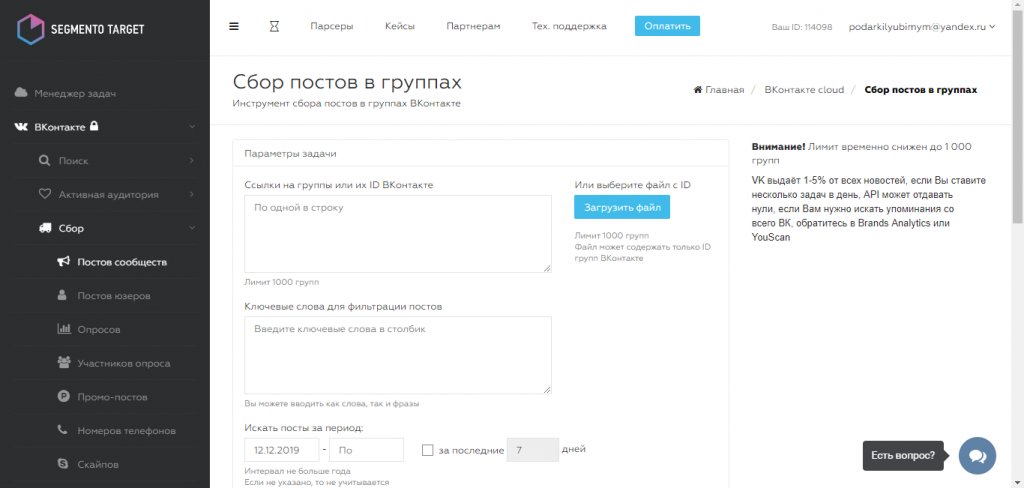
Task: Go to ВКонтакте cloud breadcrumb link
Action: click(804, 89)
